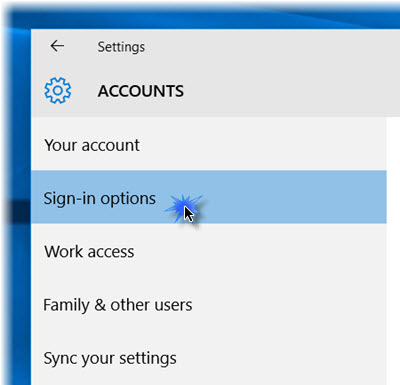Image resolution: width=400 pixels, height=385 pixels.
Task: Open Sync your settings
Action: click(209, 358)
